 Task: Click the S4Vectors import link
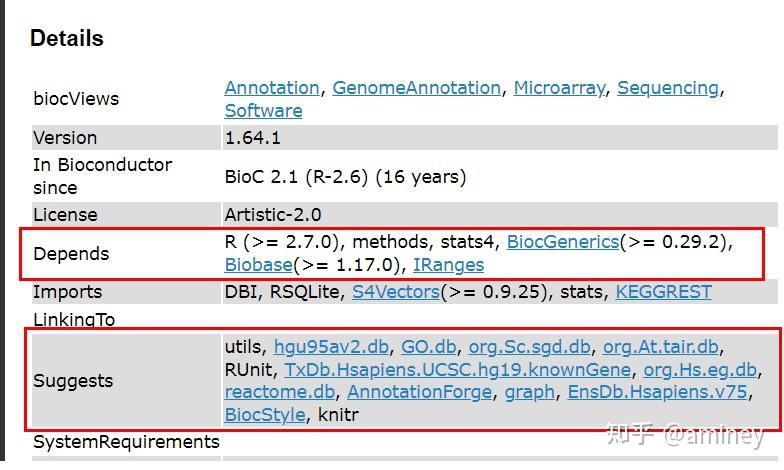(x=395, y=292)
